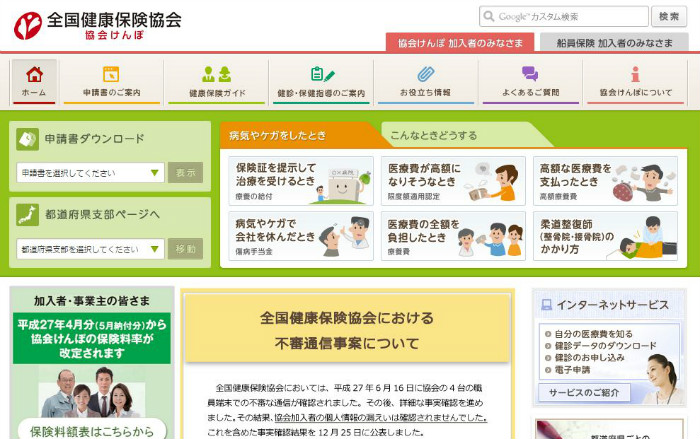Switch to 船員保険 加入者のみなさま tab
Image resolution: width=700 pixels, height=439 pixels.
point(614,43)
